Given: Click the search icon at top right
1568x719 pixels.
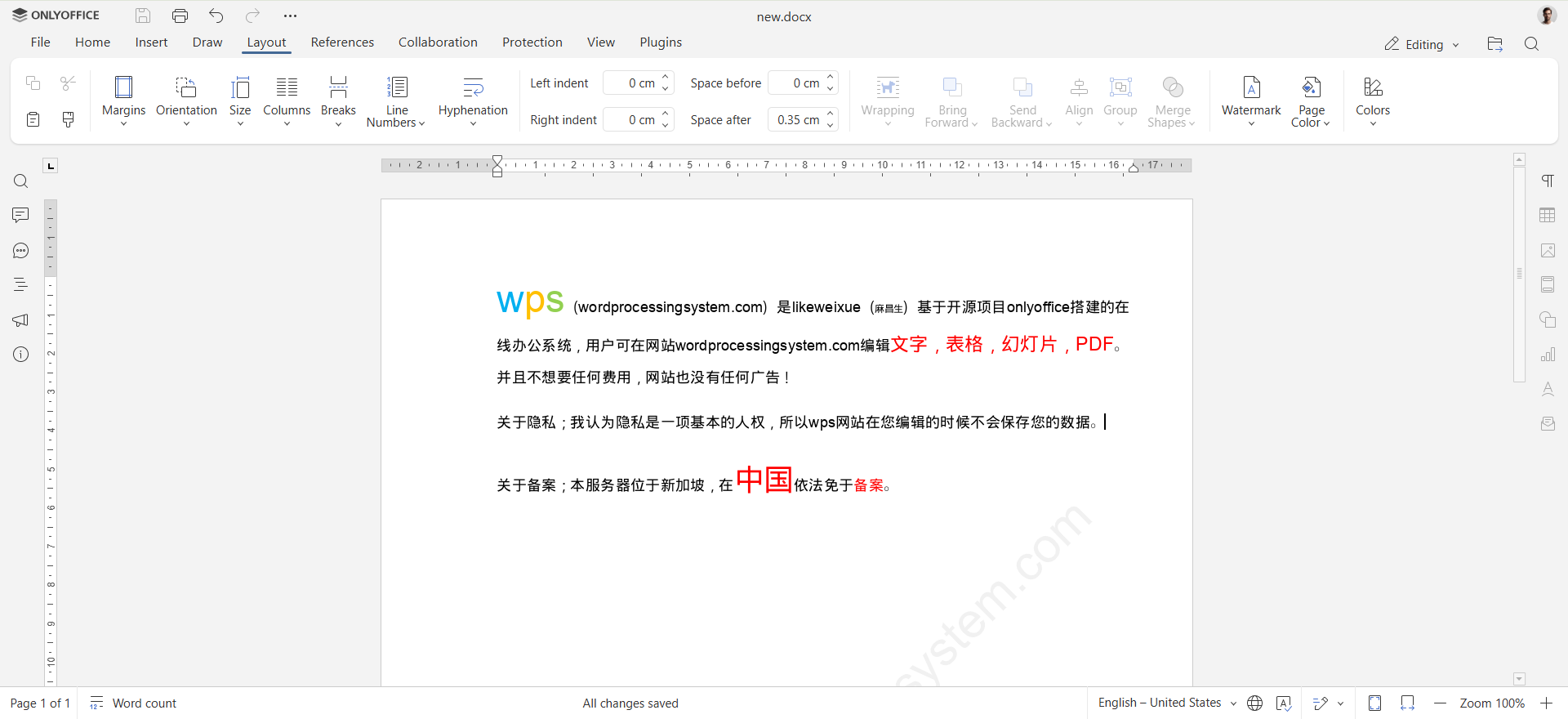Looking at the screenshot, I should pos(1532,44).
